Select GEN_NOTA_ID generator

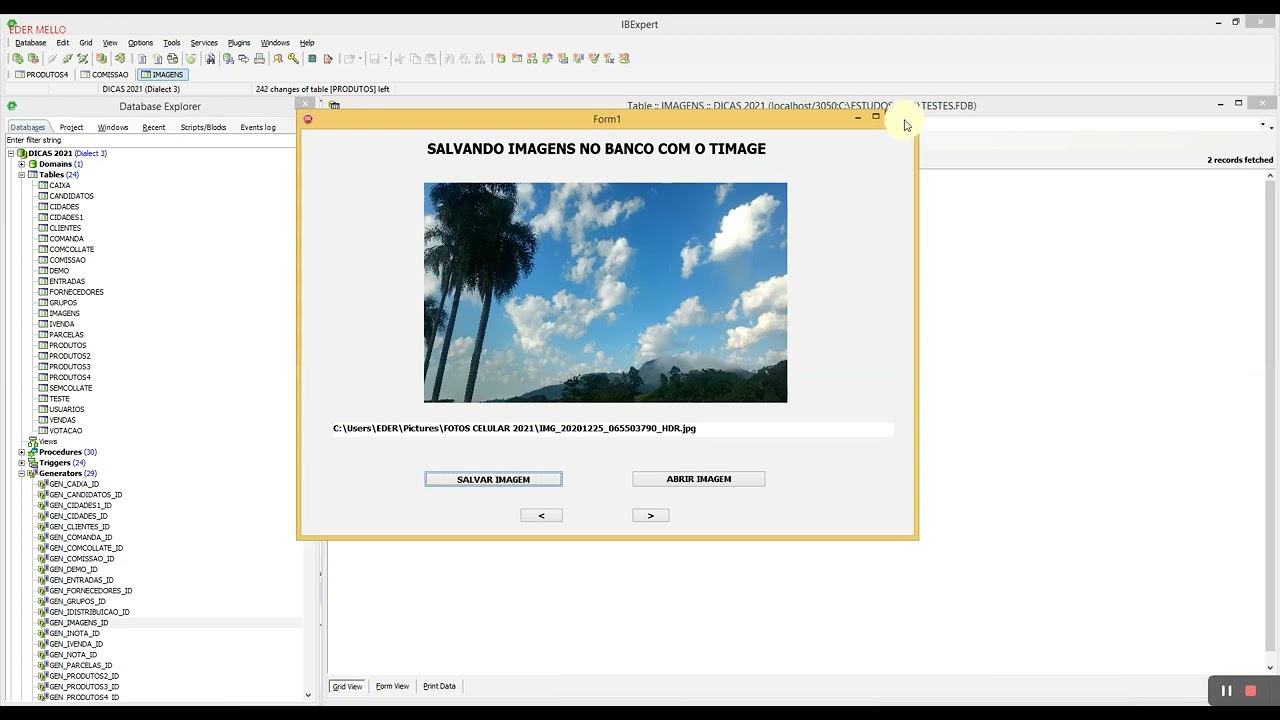click(73, 655)
